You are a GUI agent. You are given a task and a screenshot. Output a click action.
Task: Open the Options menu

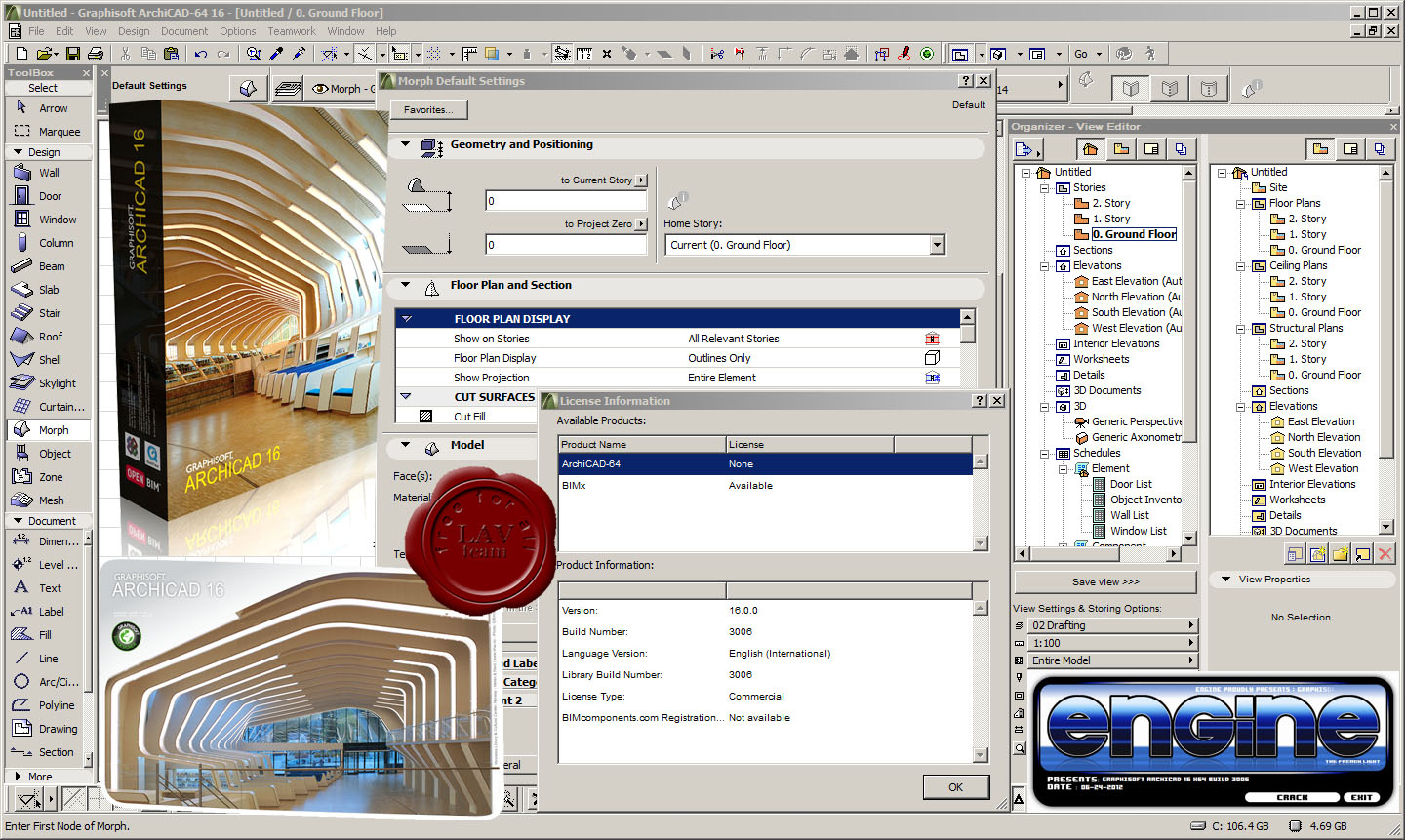pos(237,31)
